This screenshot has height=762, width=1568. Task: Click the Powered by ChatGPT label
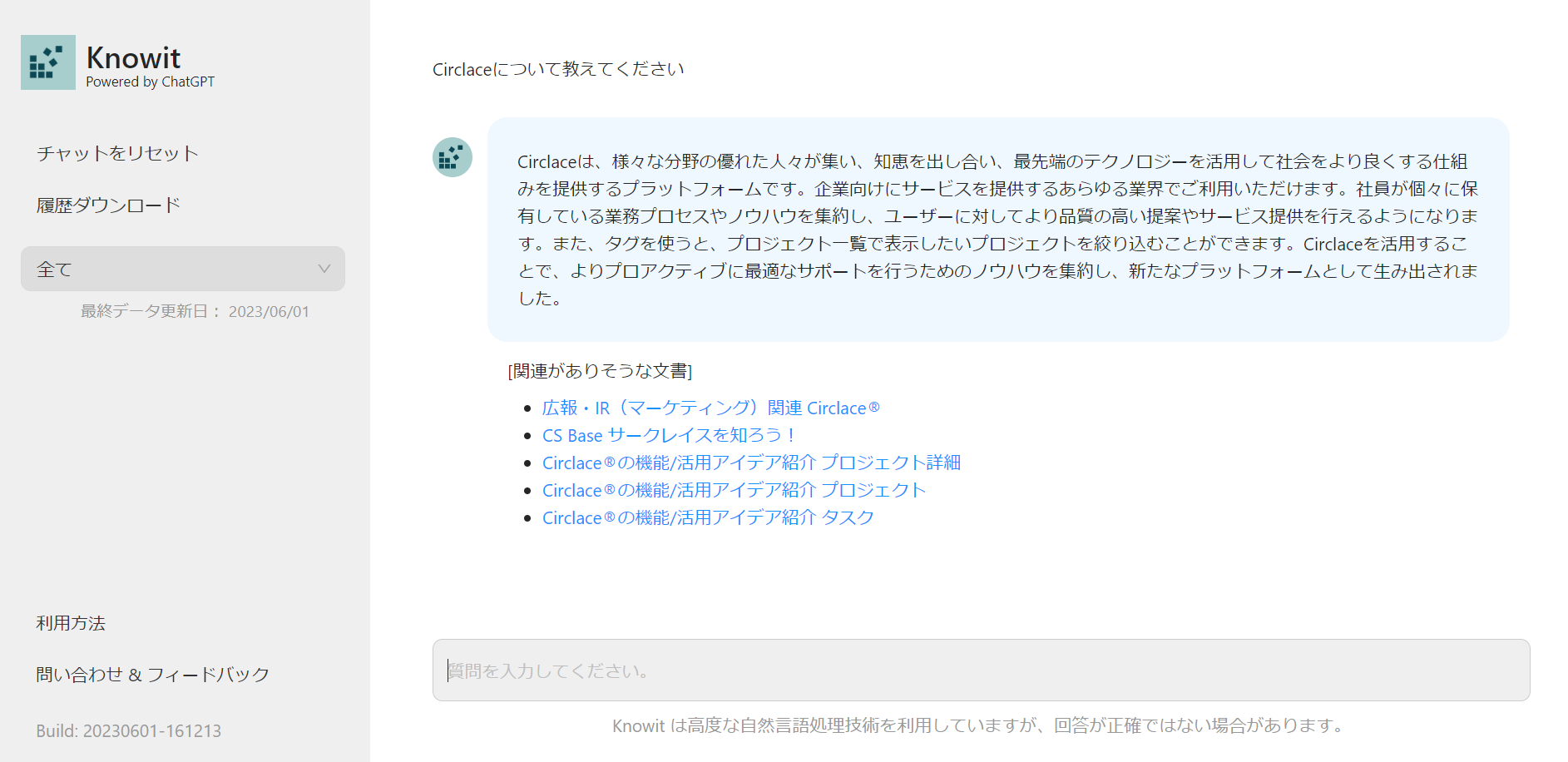(x=150, y=82)
